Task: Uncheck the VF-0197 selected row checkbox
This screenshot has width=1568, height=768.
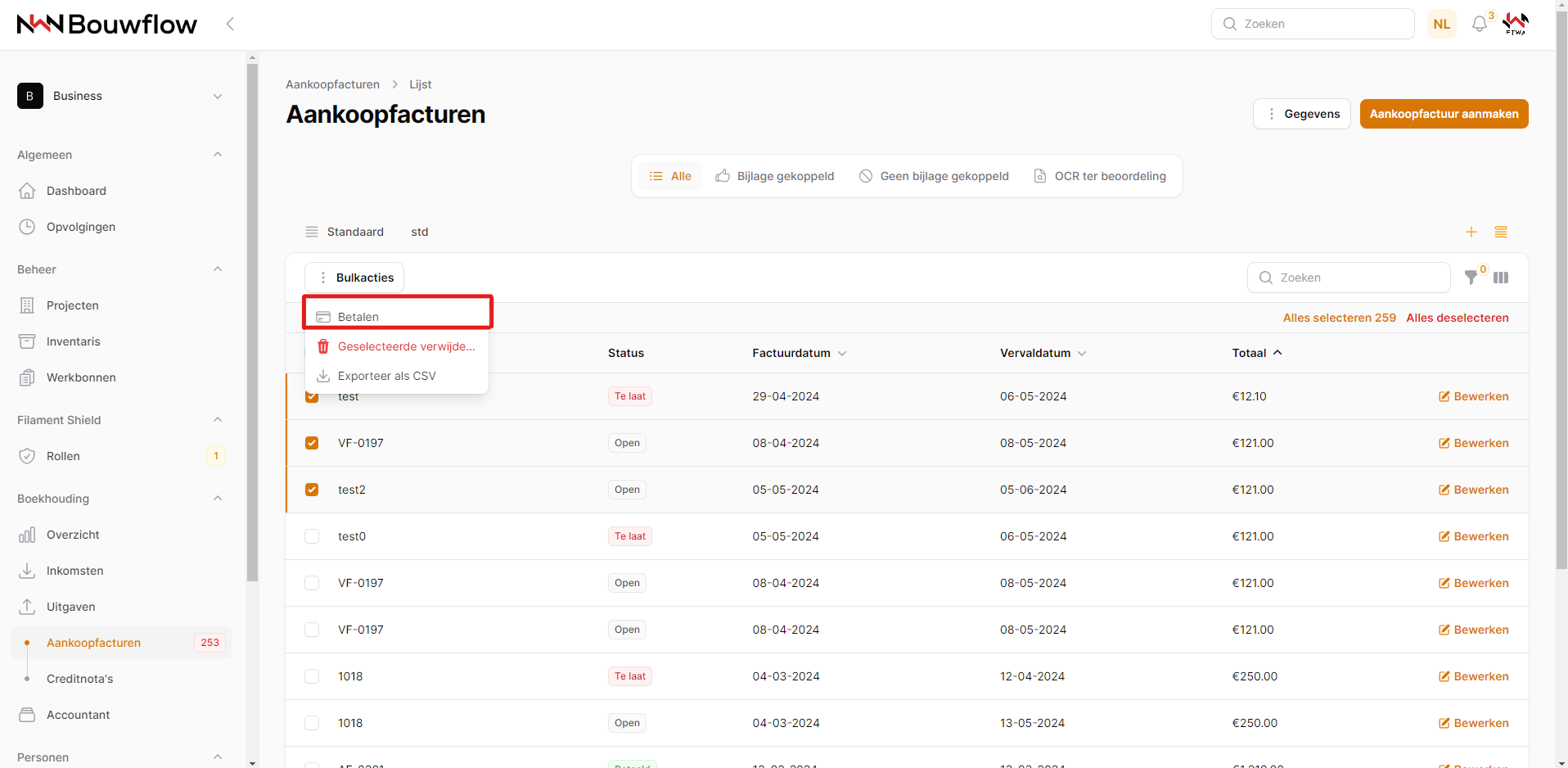Action: (x=312, y=443)
